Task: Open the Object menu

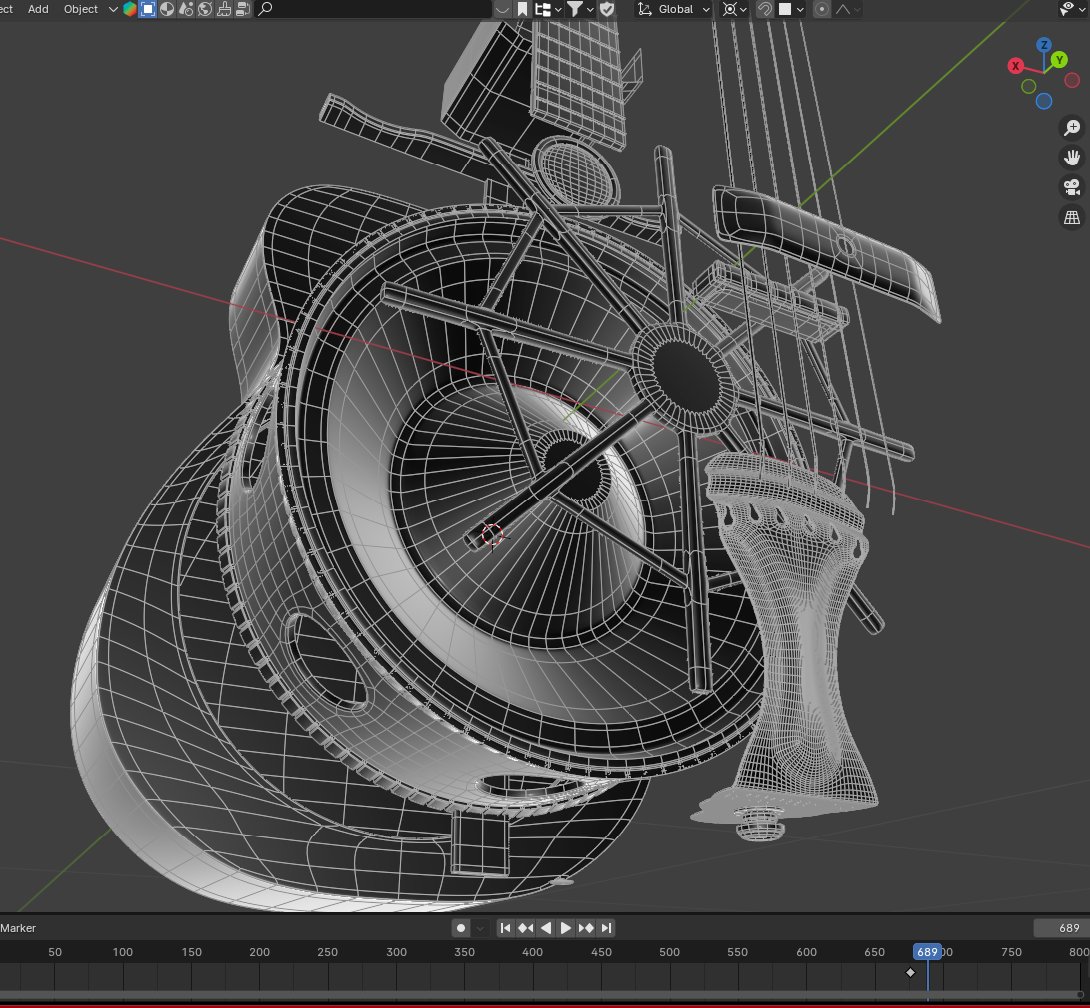Action: [x=79, y=9]
